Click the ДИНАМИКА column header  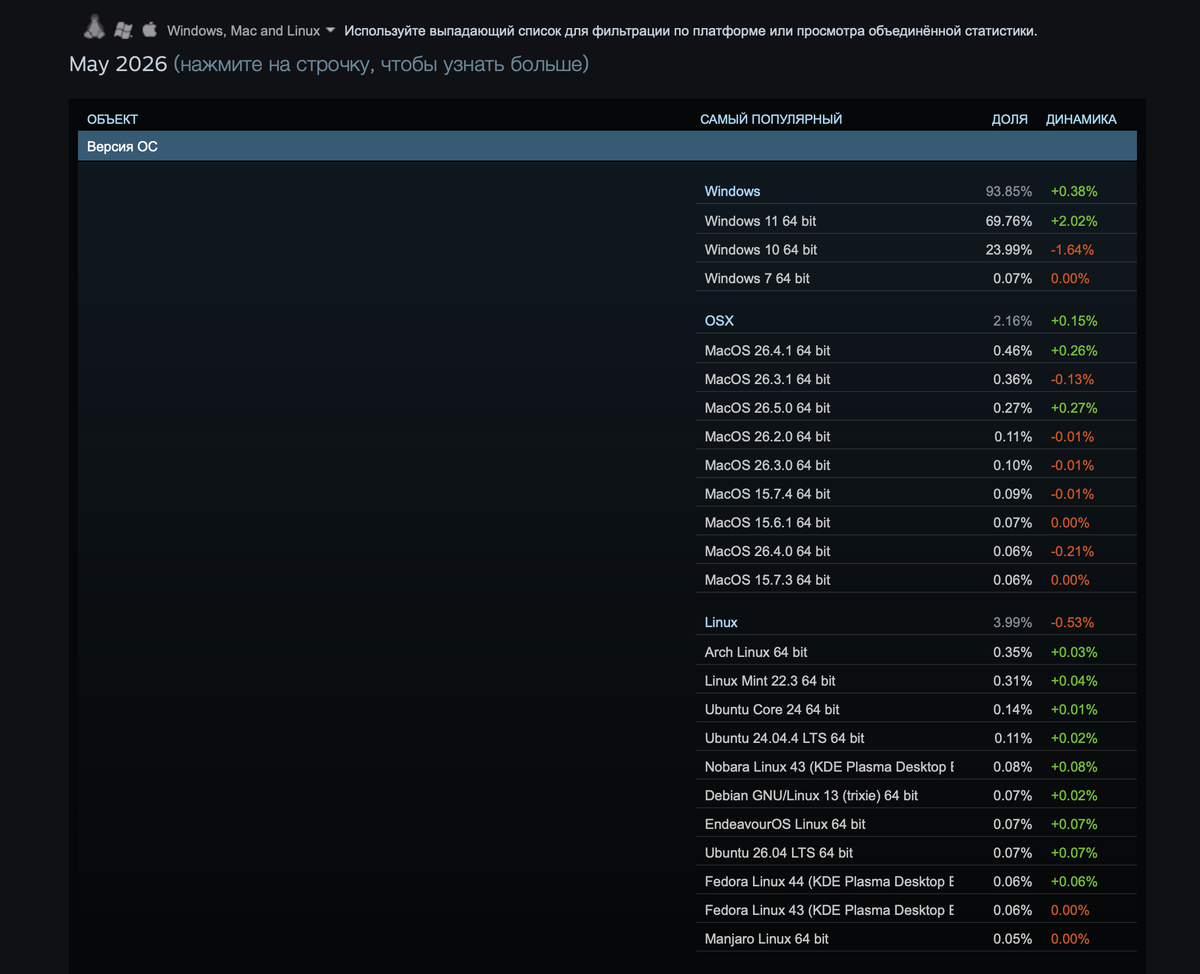(x=1081, y=119)
